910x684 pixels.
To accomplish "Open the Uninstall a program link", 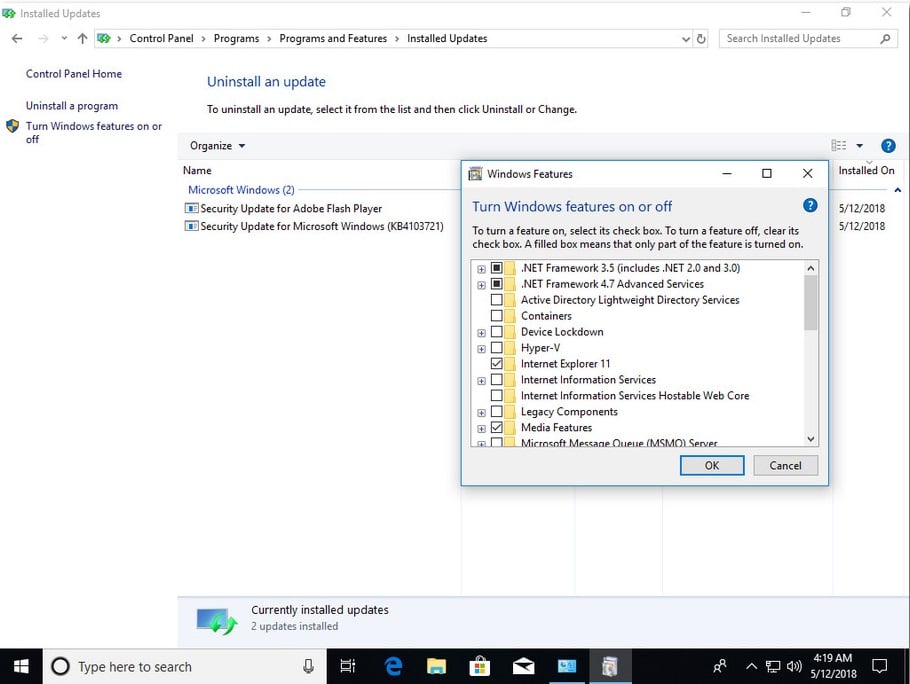I will 72,106.
